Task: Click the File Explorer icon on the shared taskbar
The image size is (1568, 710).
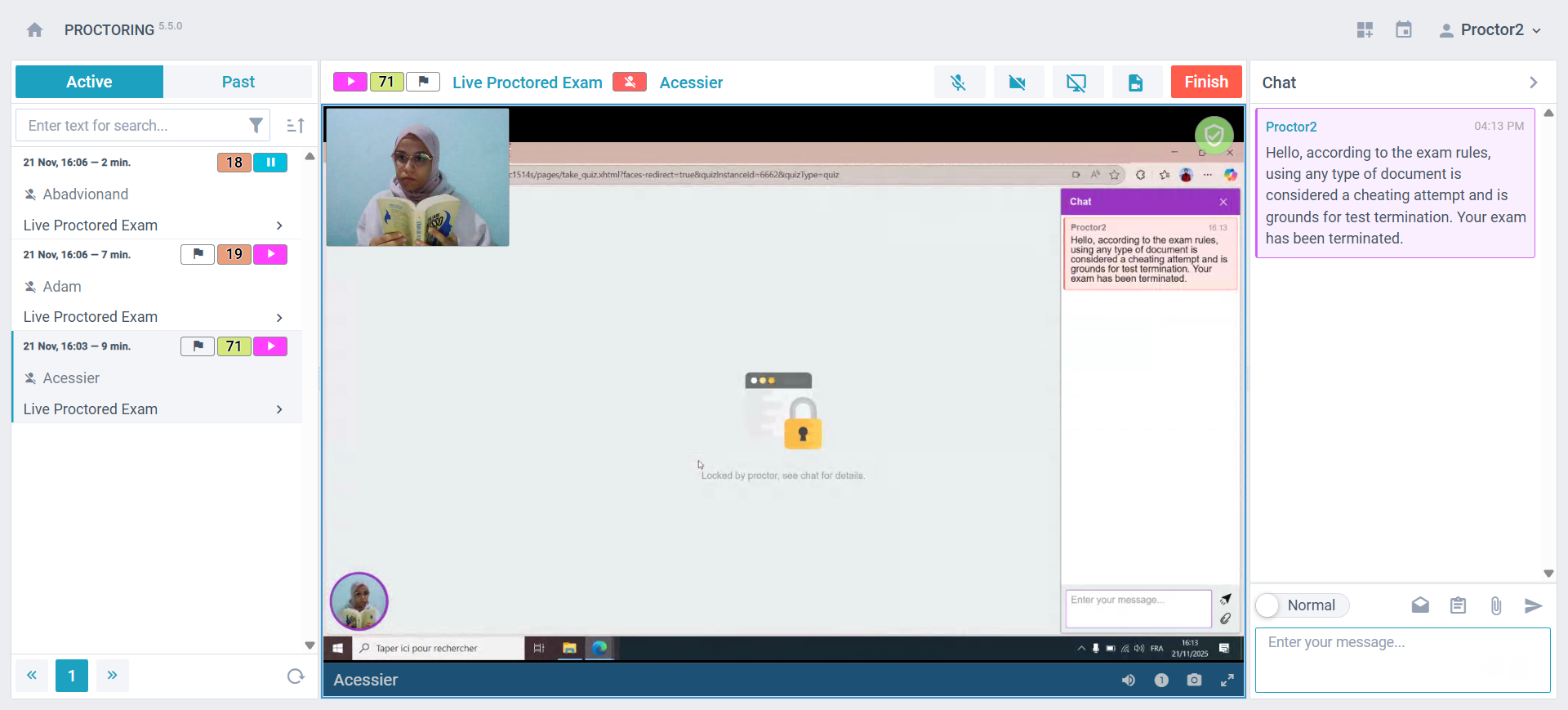Action: [569, 648]
